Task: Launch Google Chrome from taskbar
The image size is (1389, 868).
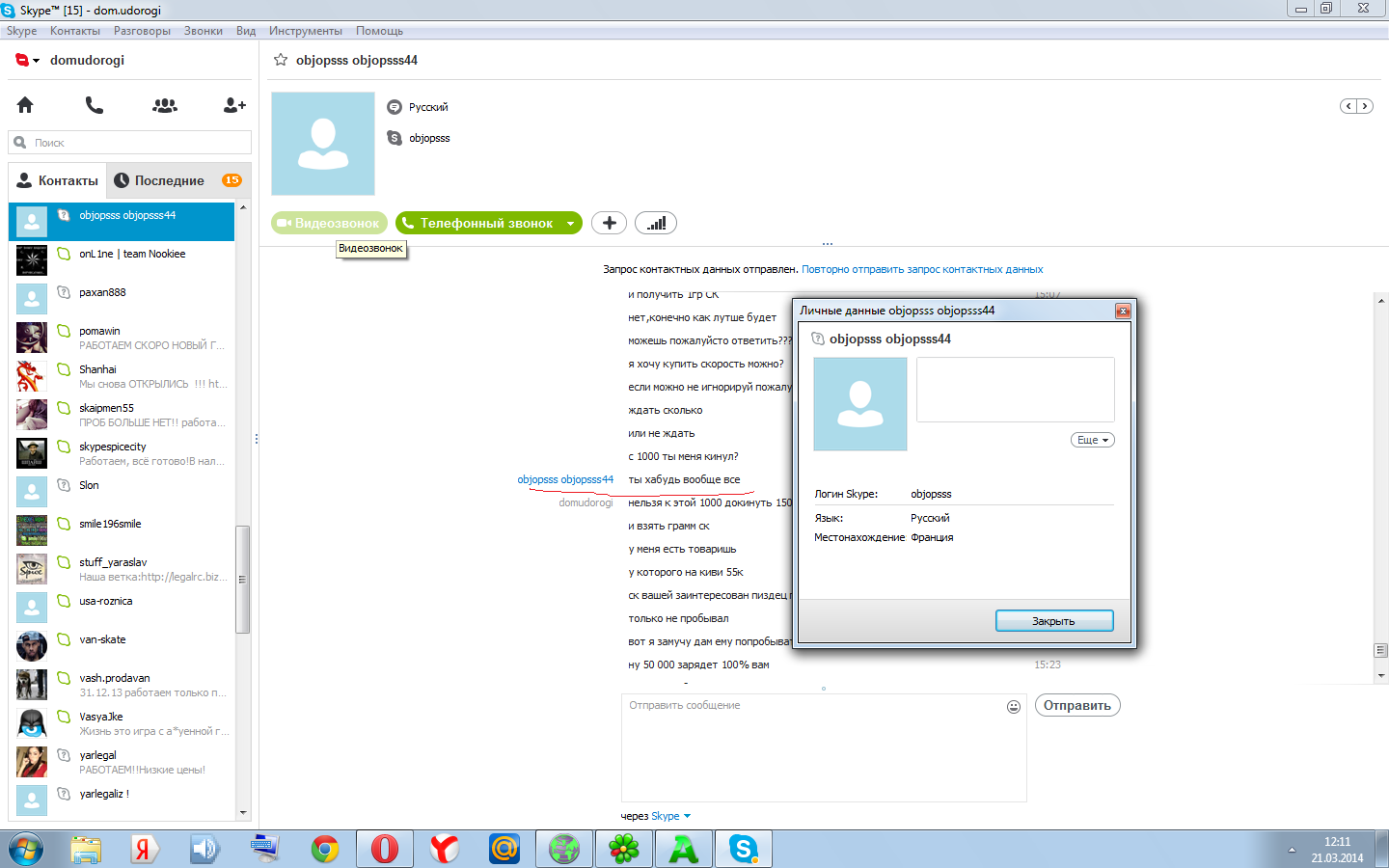Action: (x=325, y=849)
